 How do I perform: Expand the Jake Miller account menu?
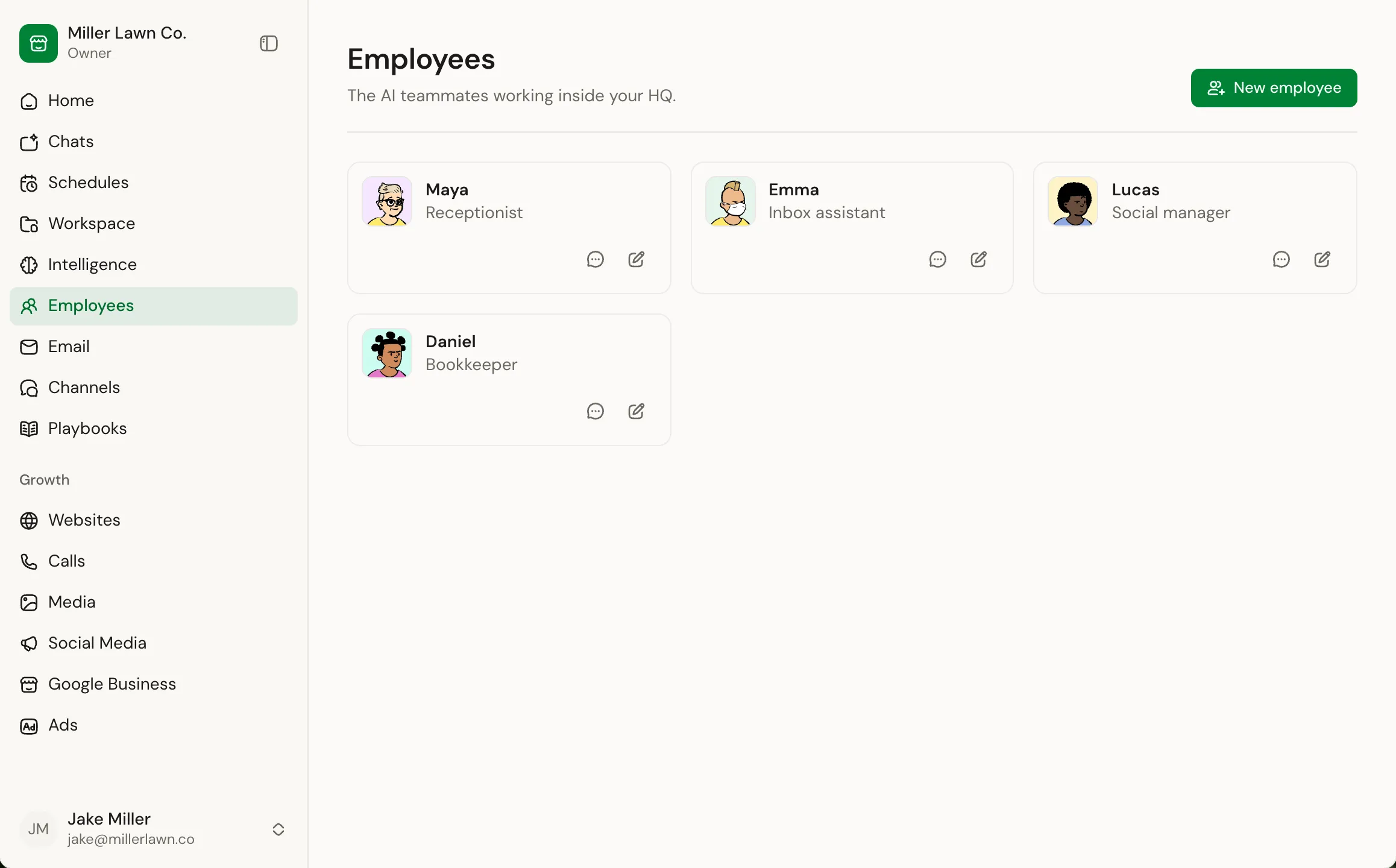(x=278, y=829)
